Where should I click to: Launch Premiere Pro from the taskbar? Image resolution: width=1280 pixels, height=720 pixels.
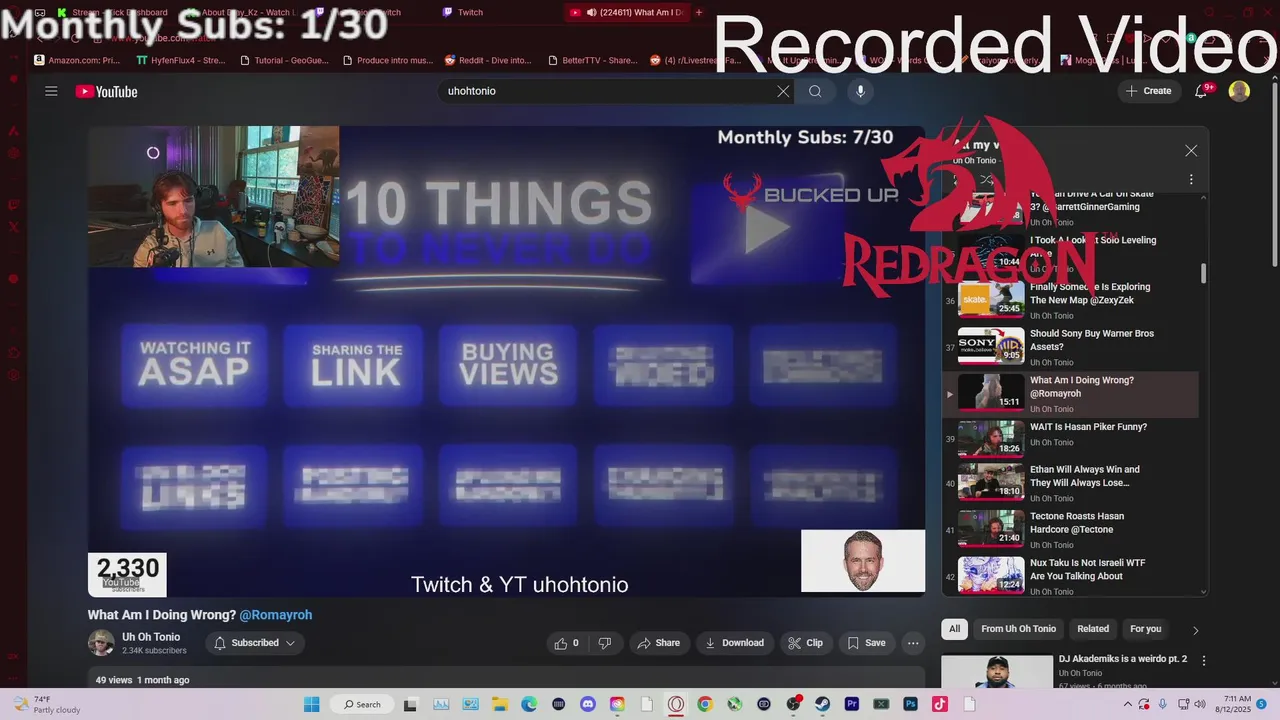coord(852,704)
